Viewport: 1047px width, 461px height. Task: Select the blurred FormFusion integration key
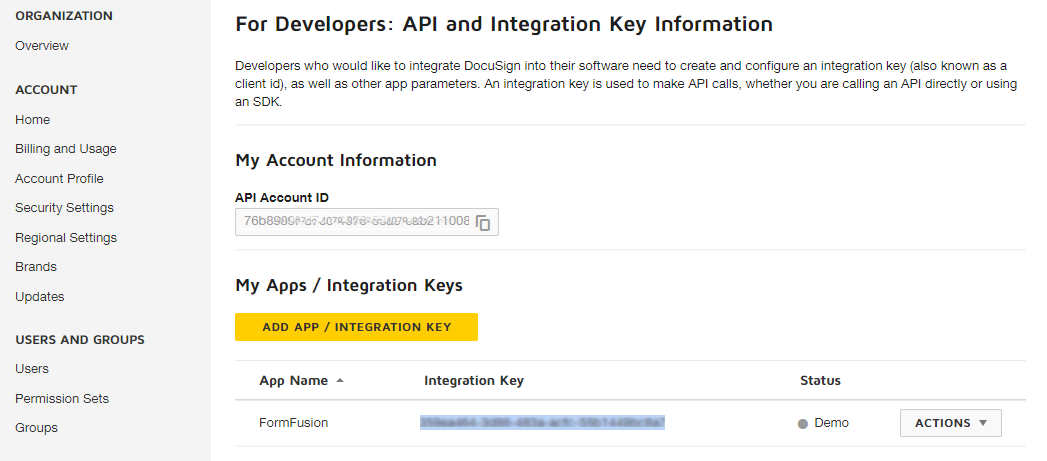pyautogui.click(x=542, y=423)
